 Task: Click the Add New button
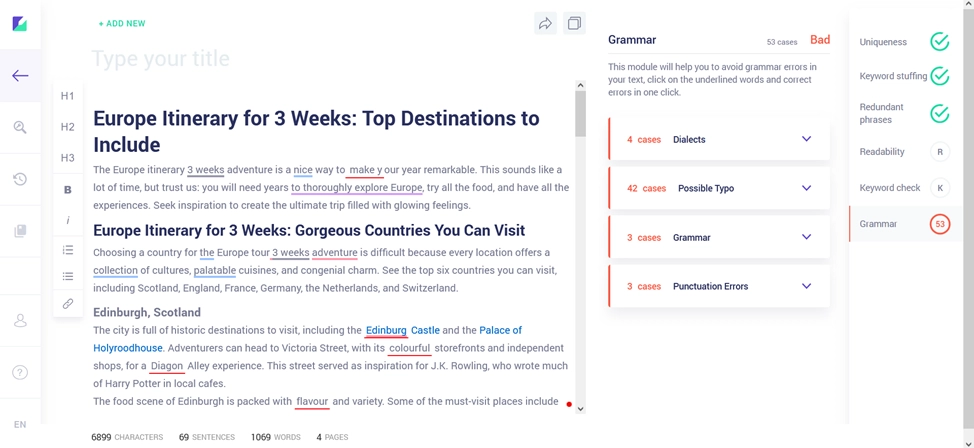(x=122, y=24)
